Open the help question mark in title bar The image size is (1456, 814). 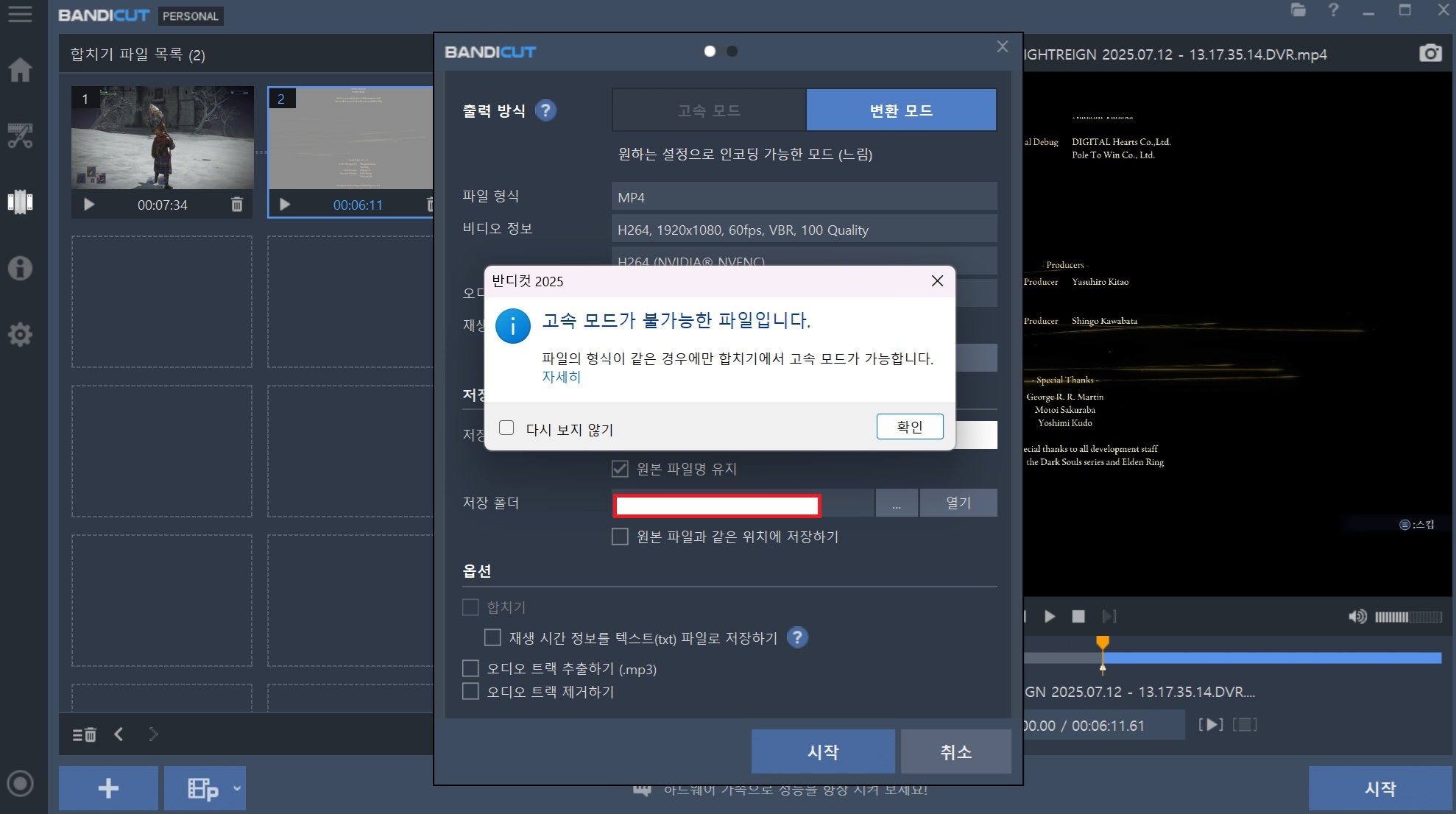(1333, 10)
